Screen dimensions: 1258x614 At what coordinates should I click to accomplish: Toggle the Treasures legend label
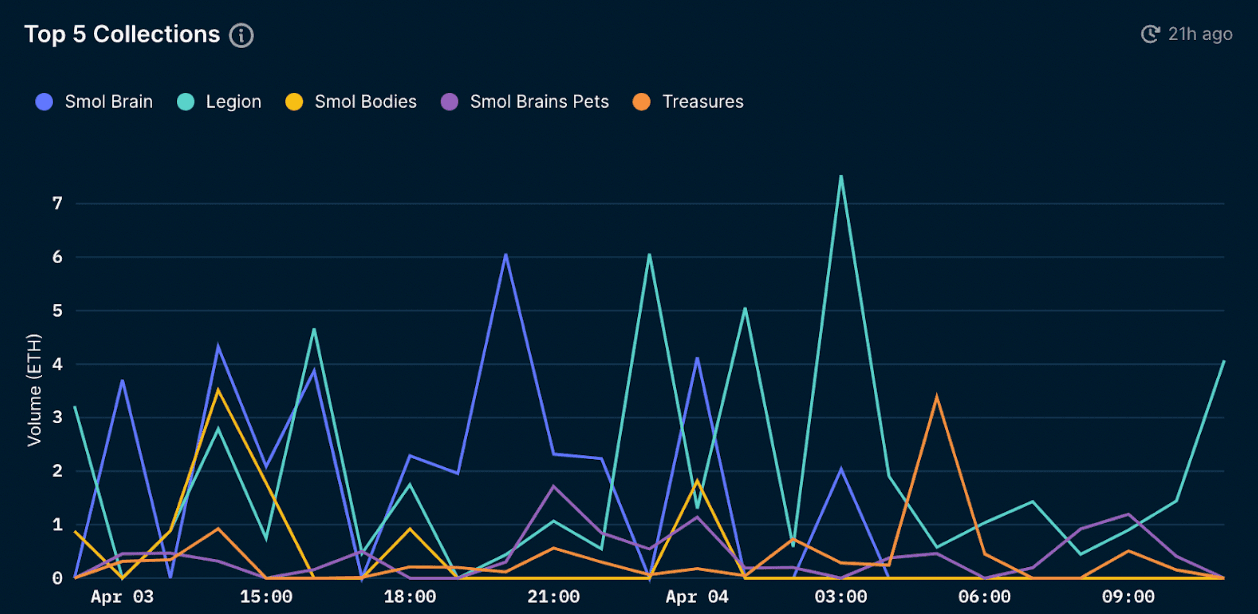pos(702,102)
